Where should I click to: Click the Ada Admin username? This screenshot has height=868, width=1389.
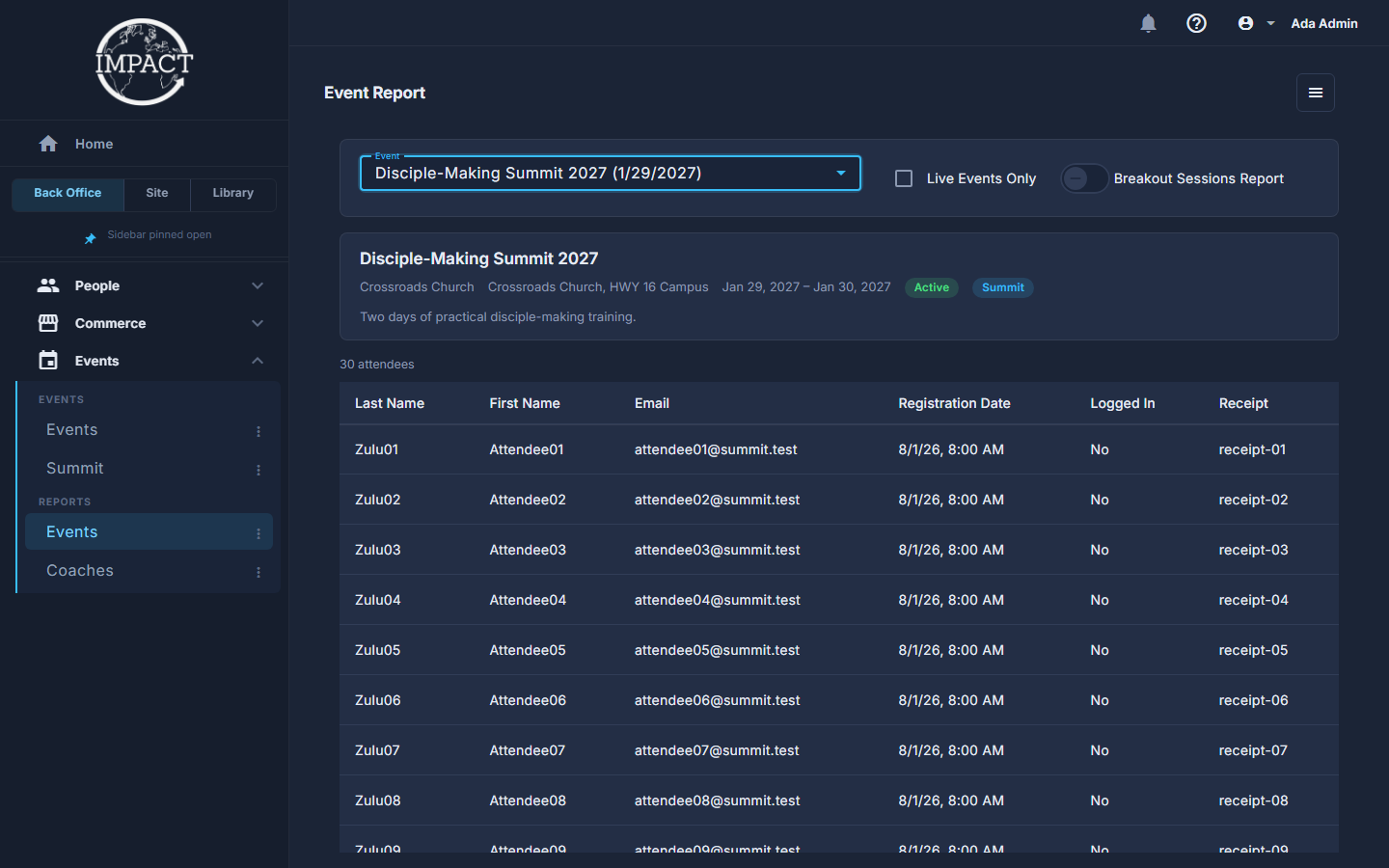[1324, 23]
